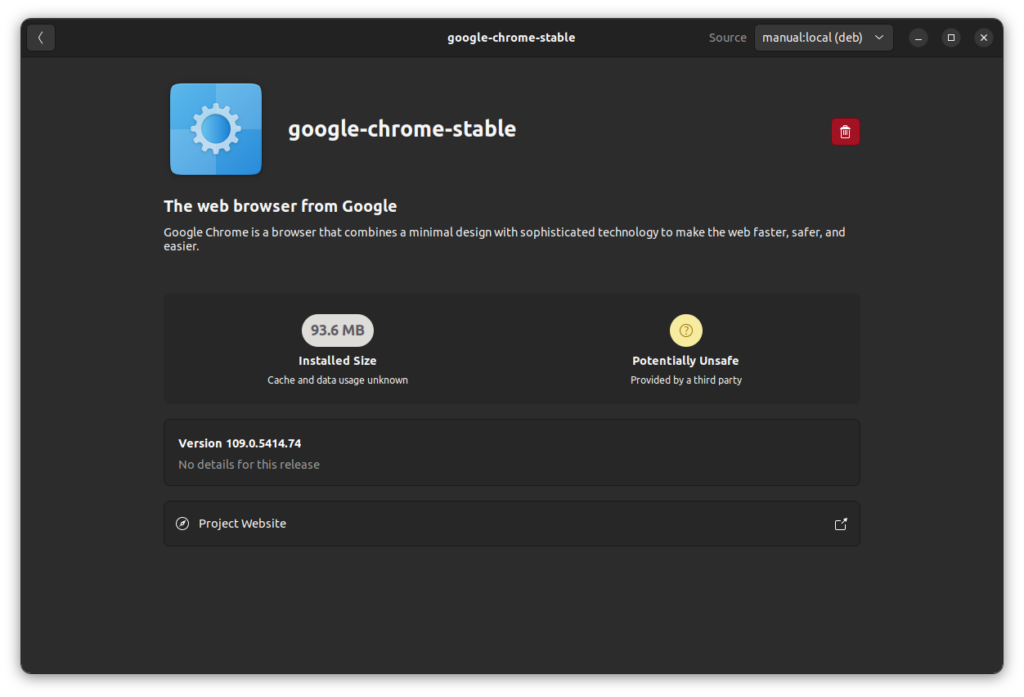Click 'The web browser from Google' heading
The image size is (1024, 697).
point(280,206)
